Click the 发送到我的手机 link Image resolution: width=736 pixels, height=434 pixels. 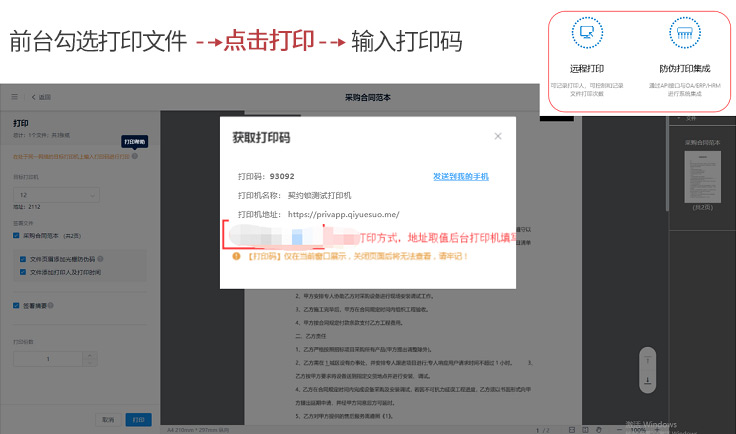460,176
